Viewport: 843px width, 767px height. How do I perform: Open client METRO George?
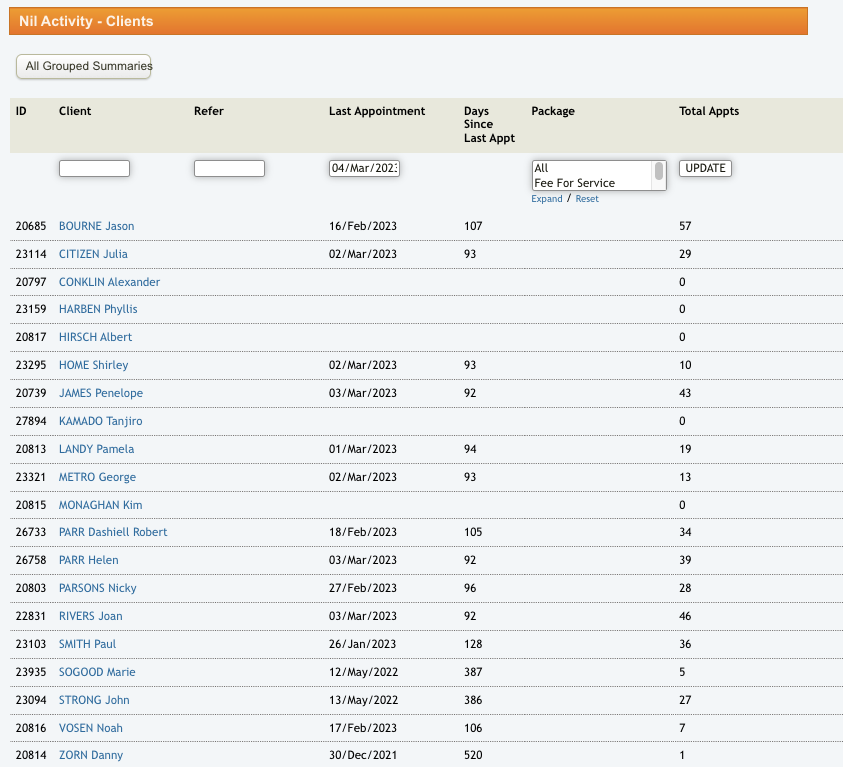(97, 478)
